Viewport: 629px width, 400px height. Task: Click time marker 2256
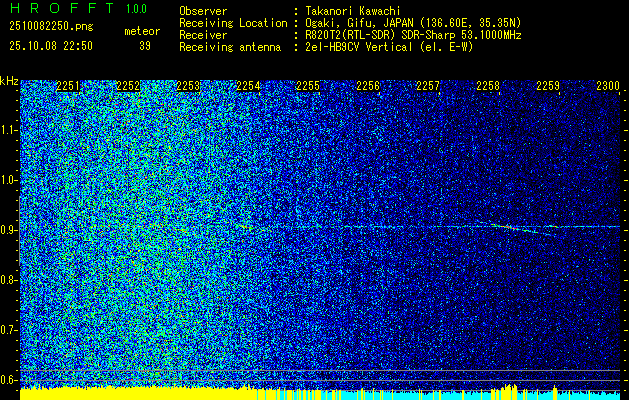pos(368,86)
